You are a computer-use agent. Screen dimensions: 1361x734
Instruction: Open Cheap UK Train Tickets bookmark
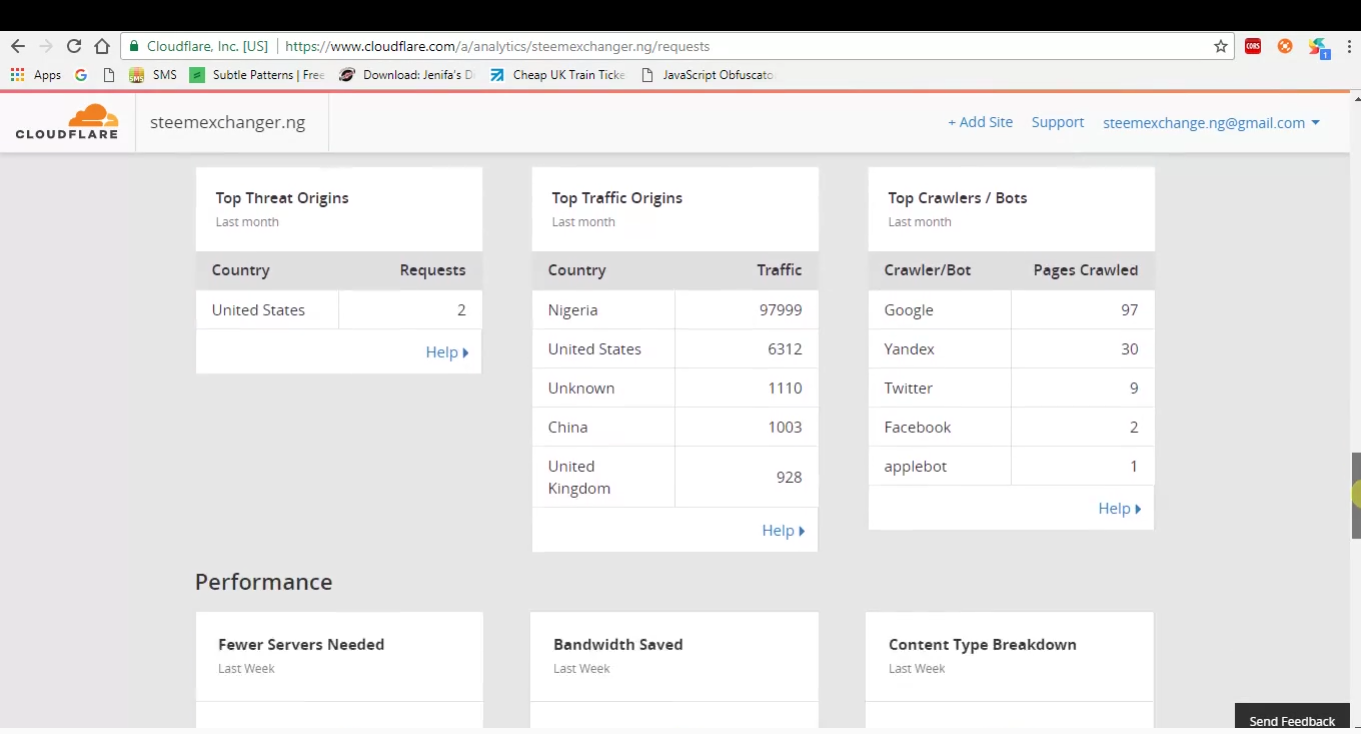click(557, 75)
